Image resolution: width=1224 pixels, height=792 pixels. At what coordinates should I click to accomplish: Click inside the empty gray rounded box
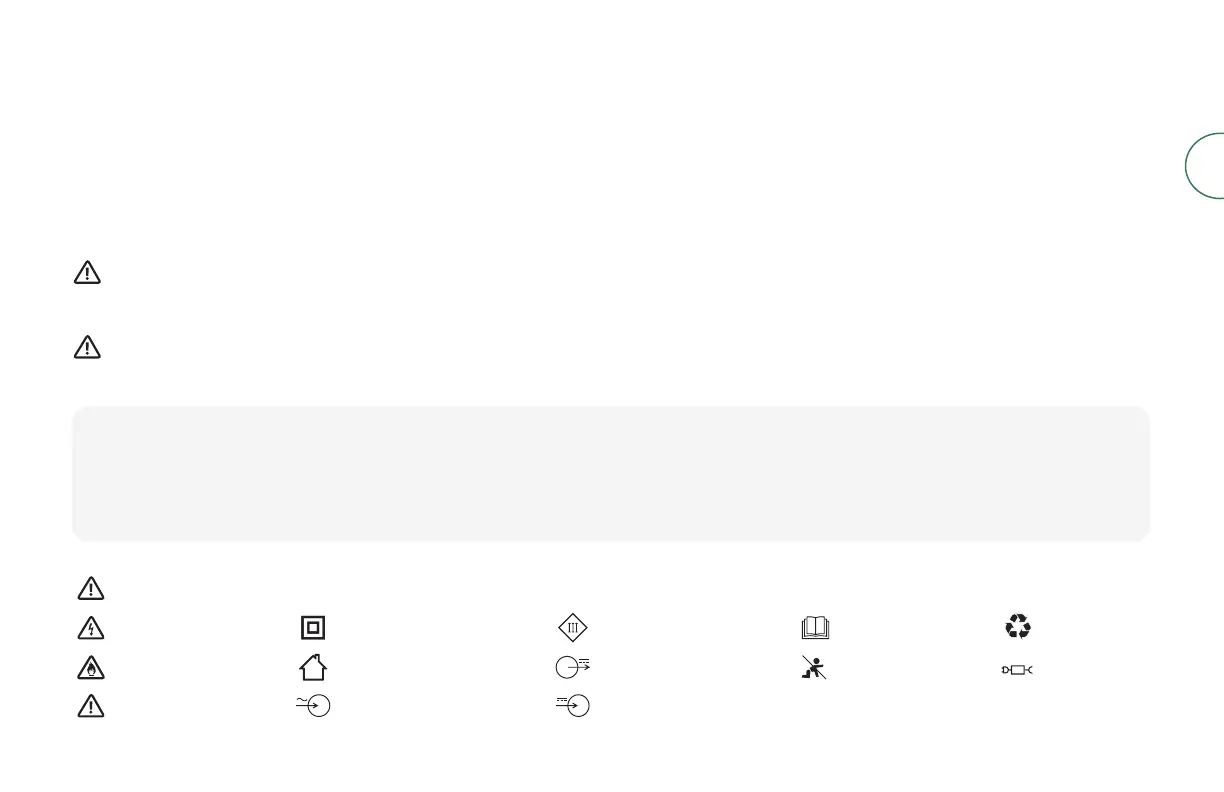(x=611, y=473)
